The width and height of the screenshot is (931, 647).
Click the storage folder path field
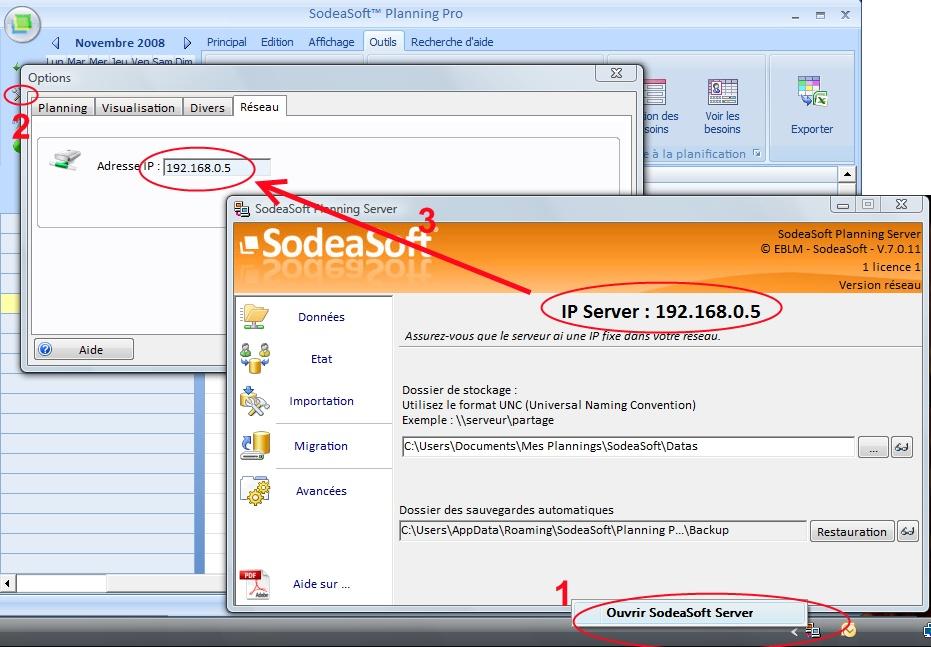pyautogui.click(x=628, y=446)
